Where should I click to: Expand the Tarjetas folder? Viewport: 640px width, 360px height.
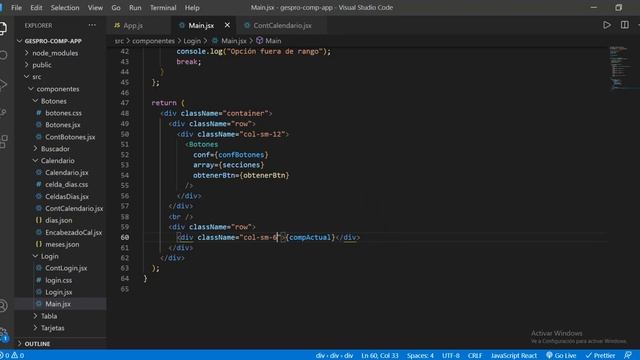60,328
